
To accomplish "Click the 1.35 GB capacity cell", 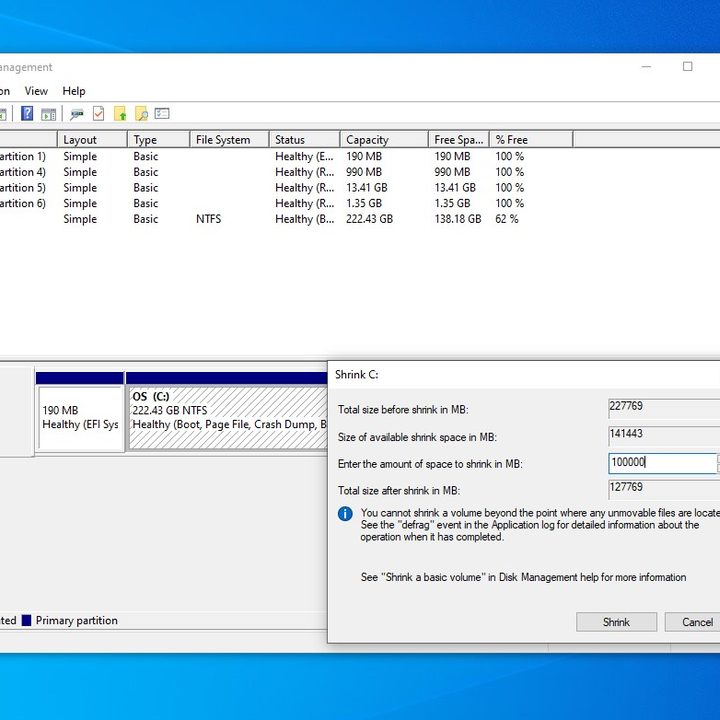I will tap(365, 203).
